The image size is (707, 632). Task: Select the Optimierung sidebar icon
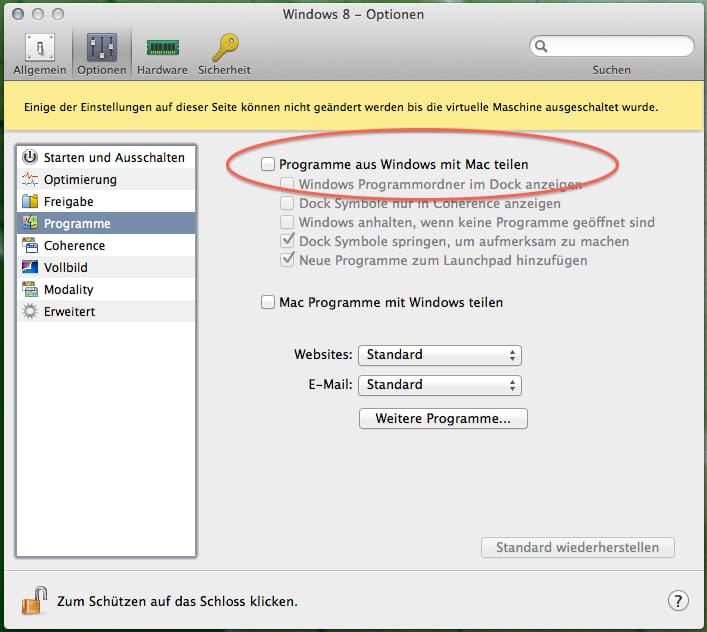pos(30,180)
